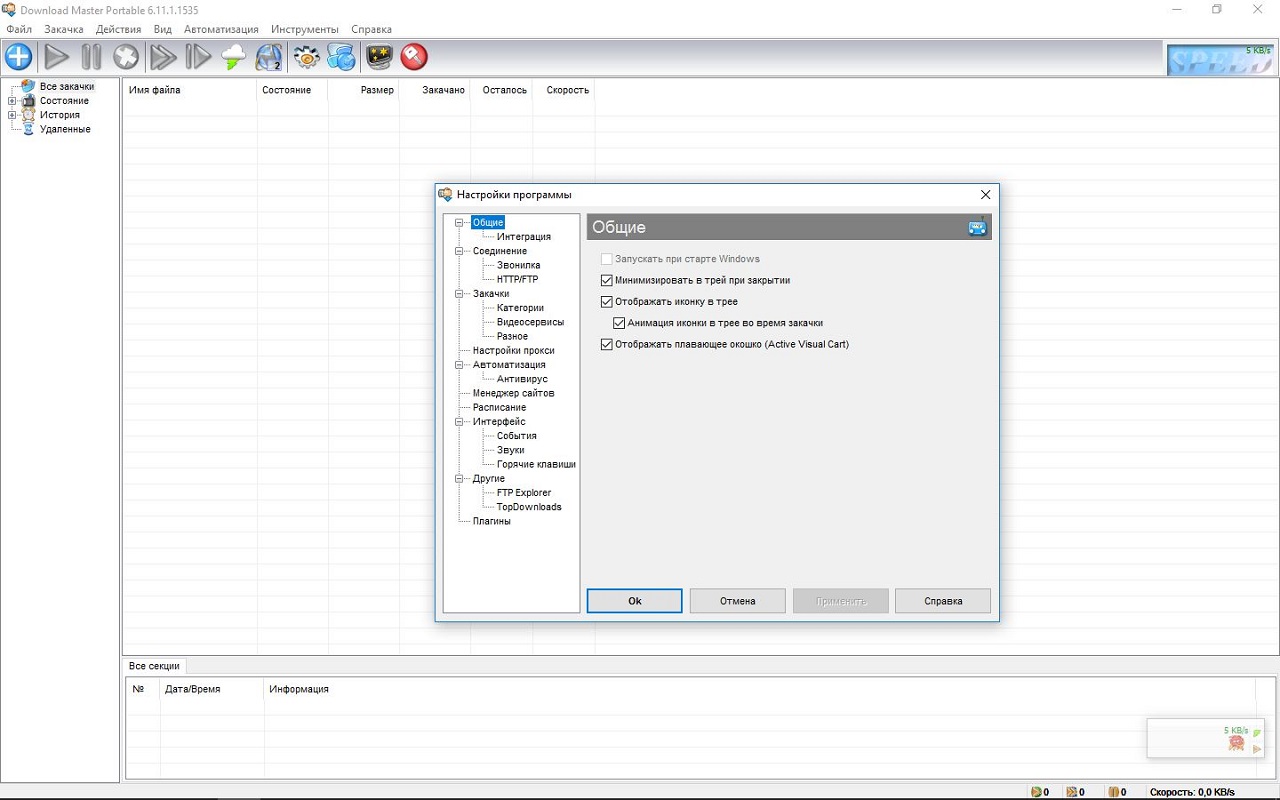Click the globe icon with number 2
1280x800 pixels.
point(269,57)
